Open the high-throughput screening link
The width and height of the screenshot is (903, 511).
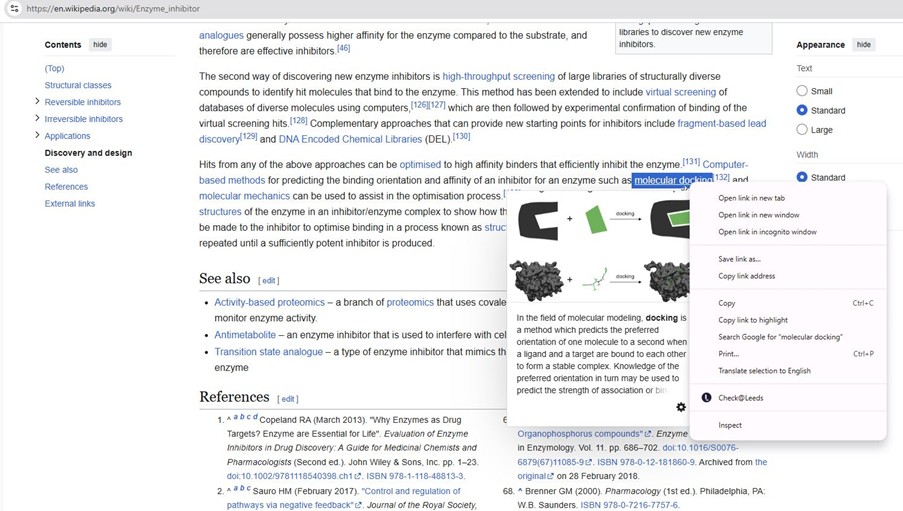click(498, 76)
